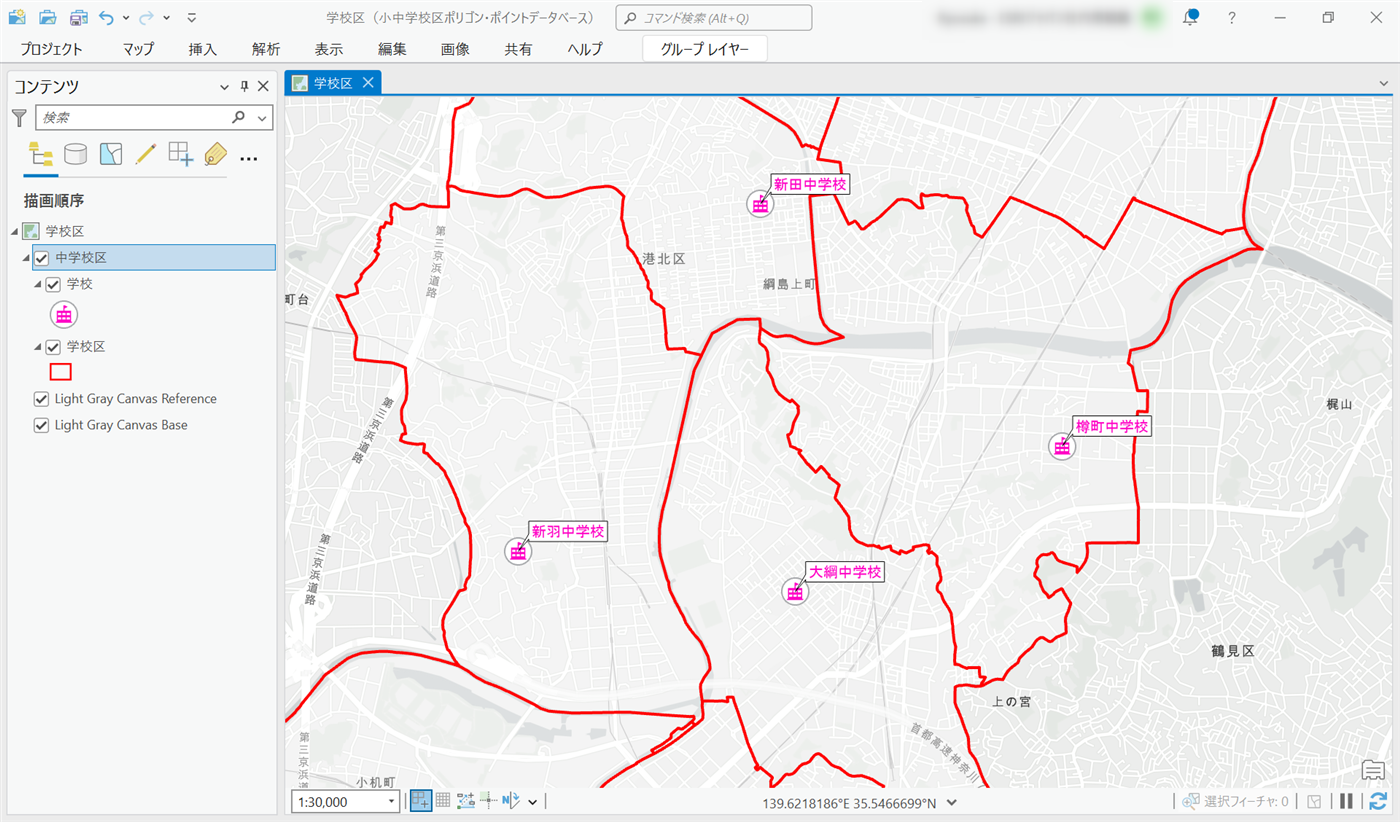Open the 編集 ribbon tab
Viewport: 1400px width, 822px height.
click(x=392, y=49)
